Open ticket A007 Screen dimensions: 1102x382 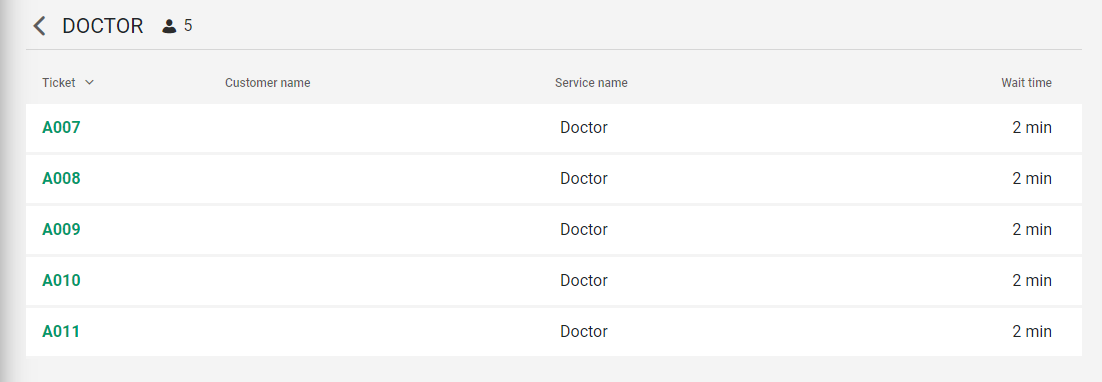[x=61, y=127]
